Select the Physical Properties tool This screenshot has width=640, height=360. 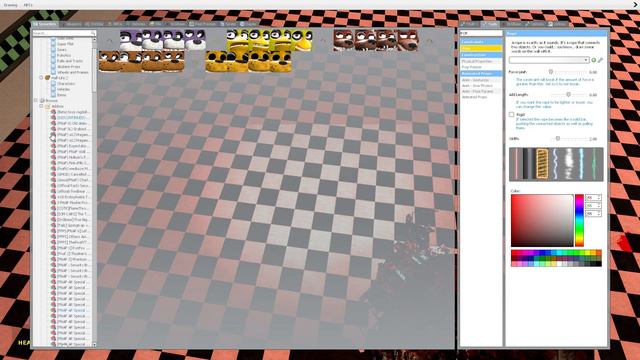[481, 61]
